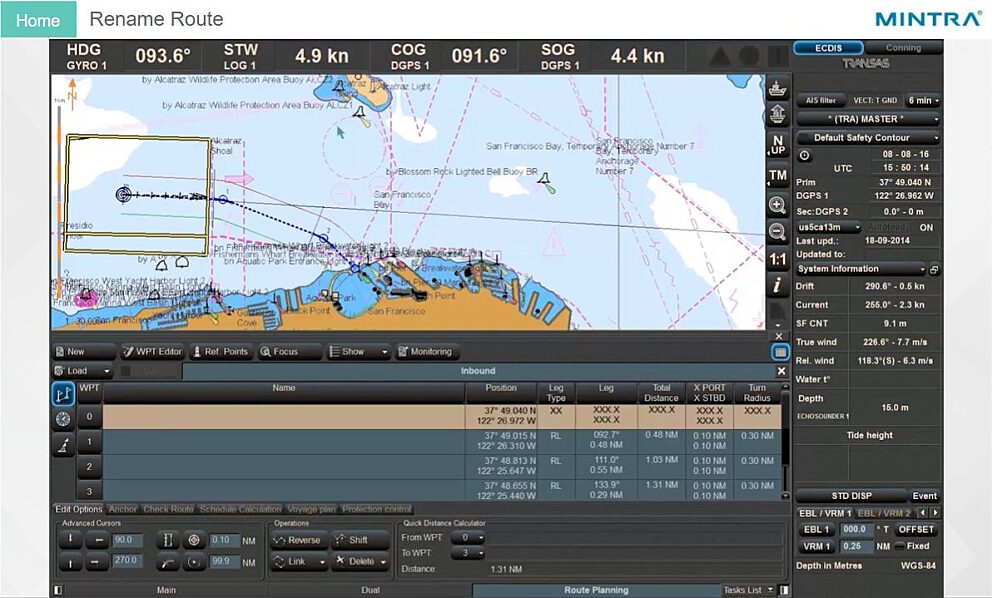Click the curved turn-arc cursor tool button
This screenshot has height=598, width=992.
coord(168,561)
